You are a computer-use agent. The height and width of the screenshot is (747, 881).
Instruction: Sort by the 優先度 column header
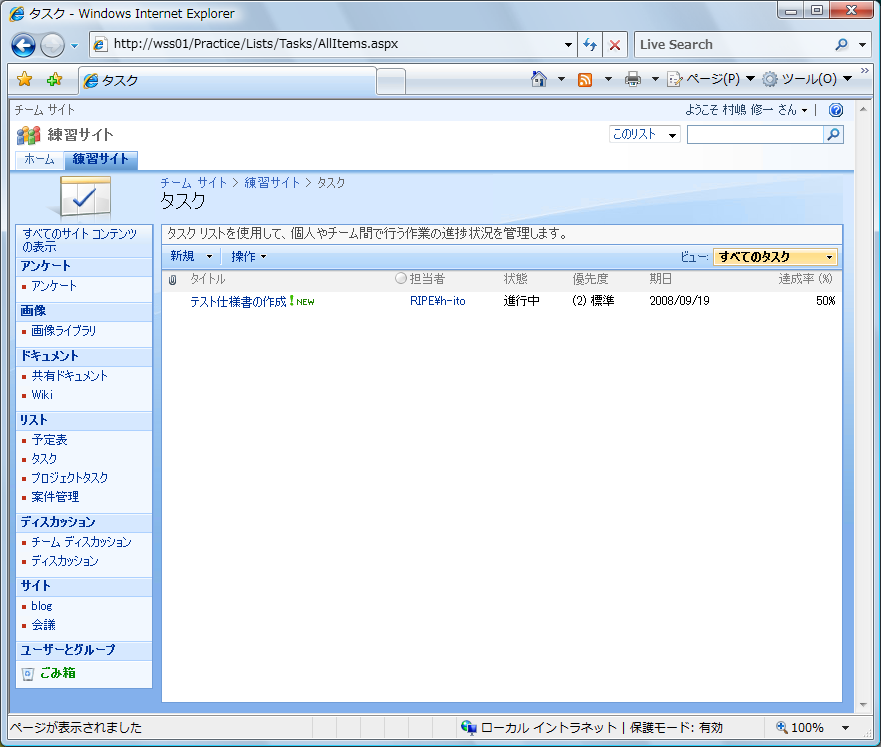[x=590, y=279]
